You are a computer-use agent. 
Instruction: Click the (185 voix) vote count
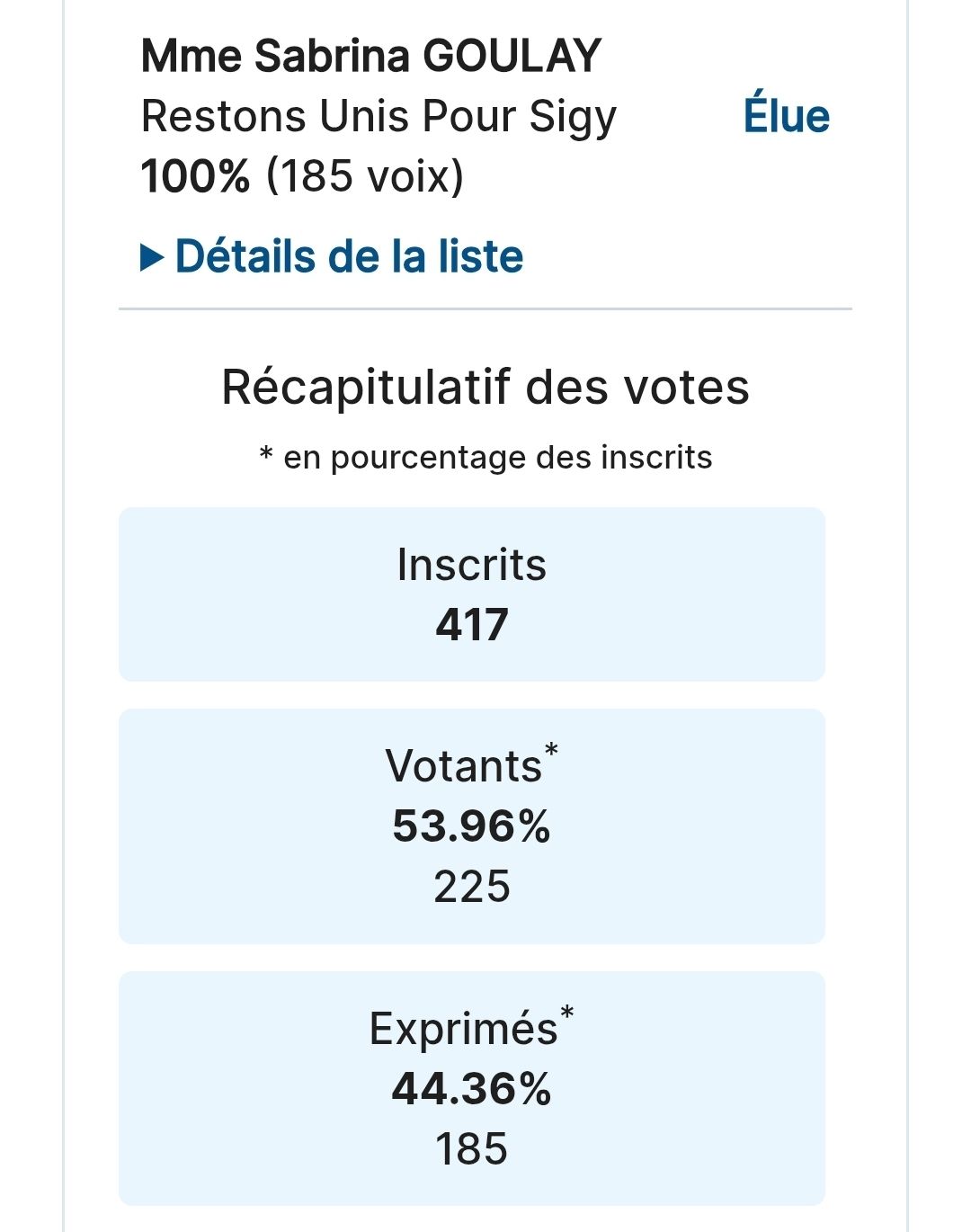365,175
